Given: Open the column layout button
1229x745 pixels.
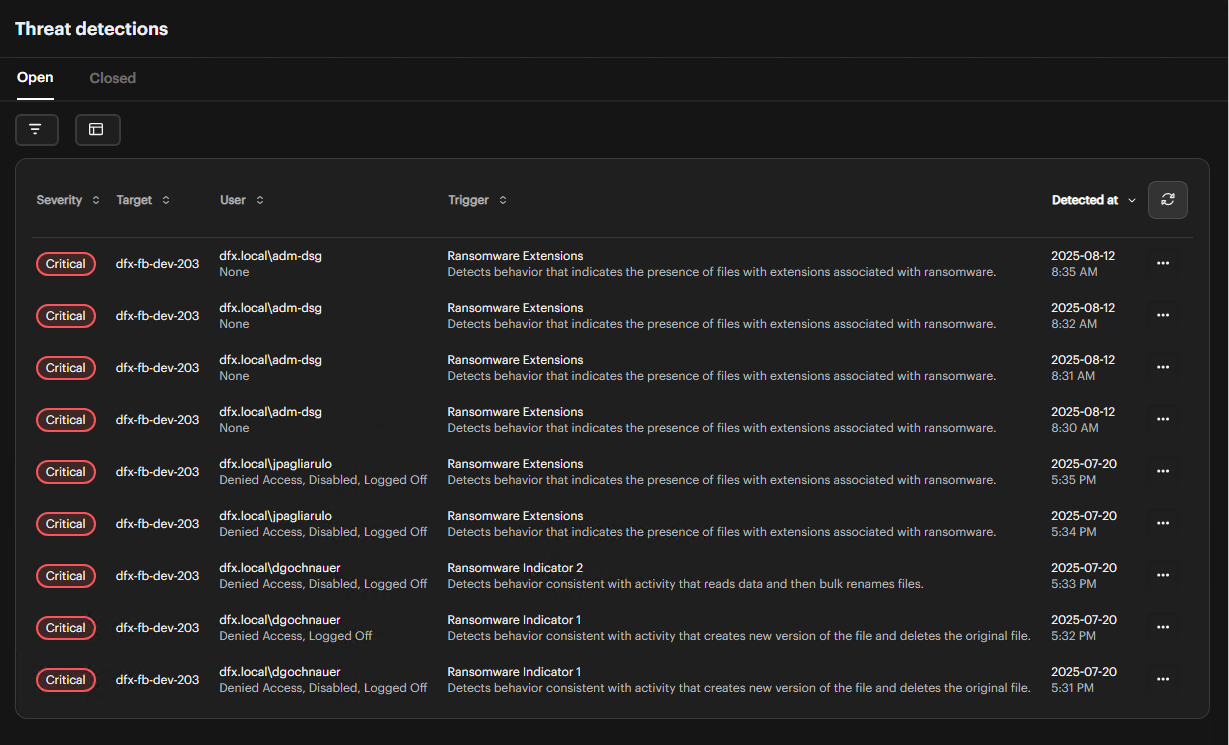Looking at the screenshot, I should pyautogui.click(x=97, y=130).
